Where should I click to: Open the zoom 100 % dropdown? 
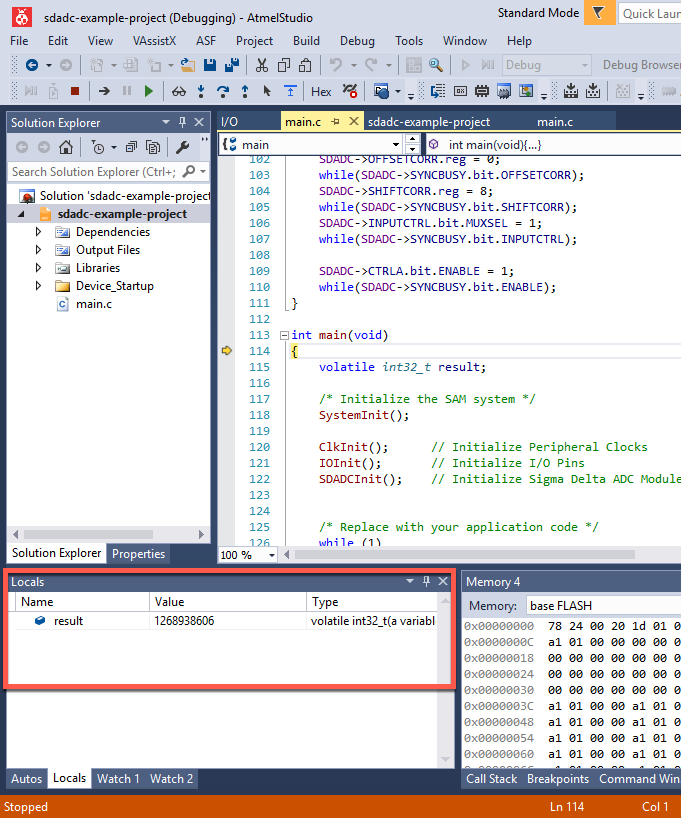tap(271, 555)
